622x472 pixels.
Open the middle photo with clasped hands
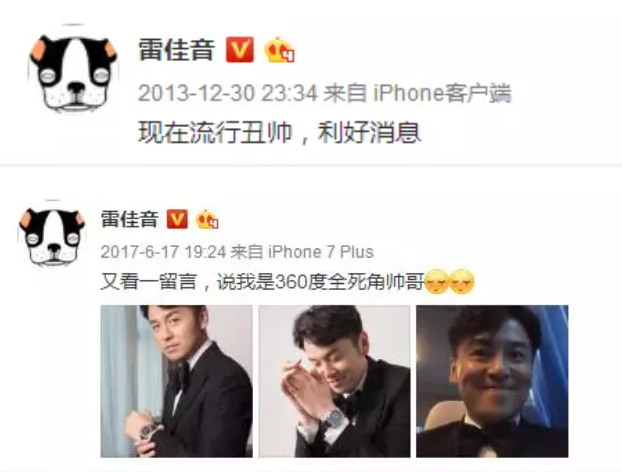[x=334, y=381]
